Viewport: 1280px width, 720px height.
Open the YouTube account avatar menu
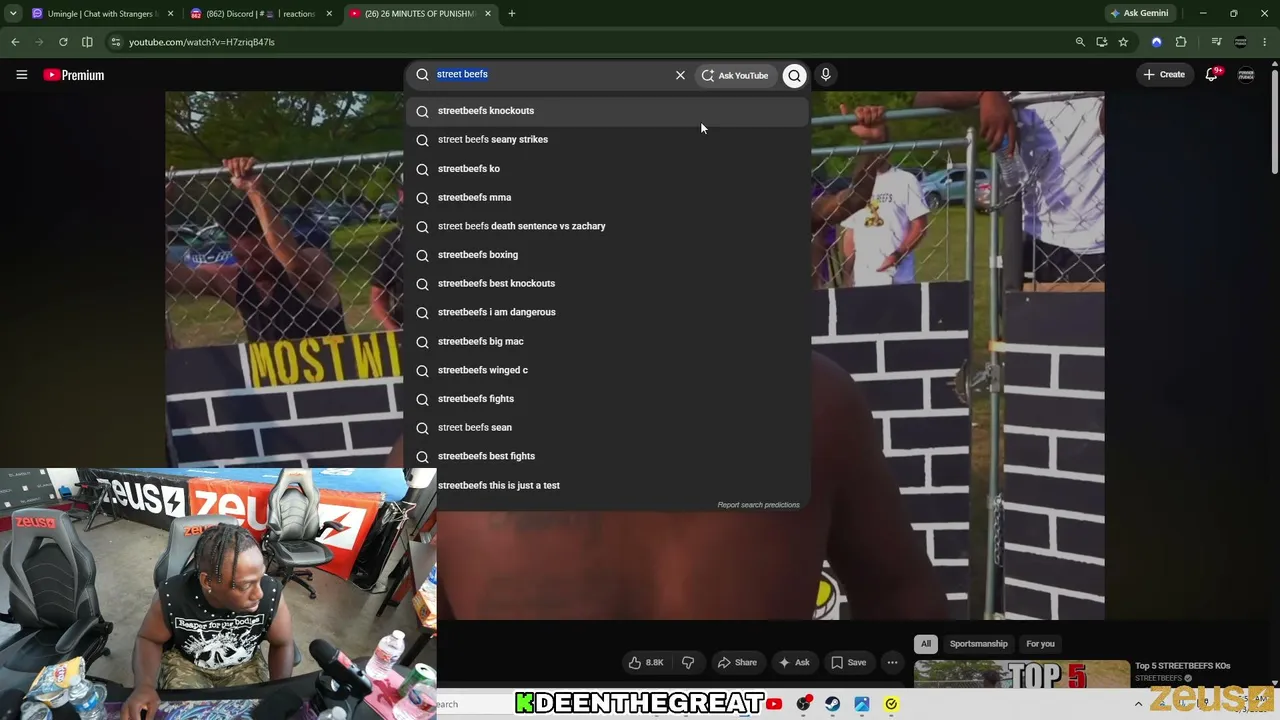pyautogui.click(x=1246, y=74)
